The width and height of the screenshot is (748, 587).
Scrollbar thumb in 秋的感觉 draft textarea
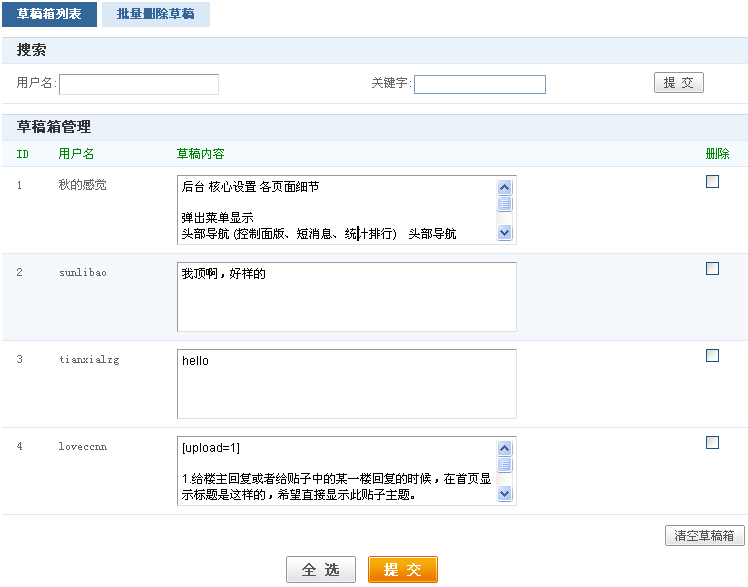[504, 204]
